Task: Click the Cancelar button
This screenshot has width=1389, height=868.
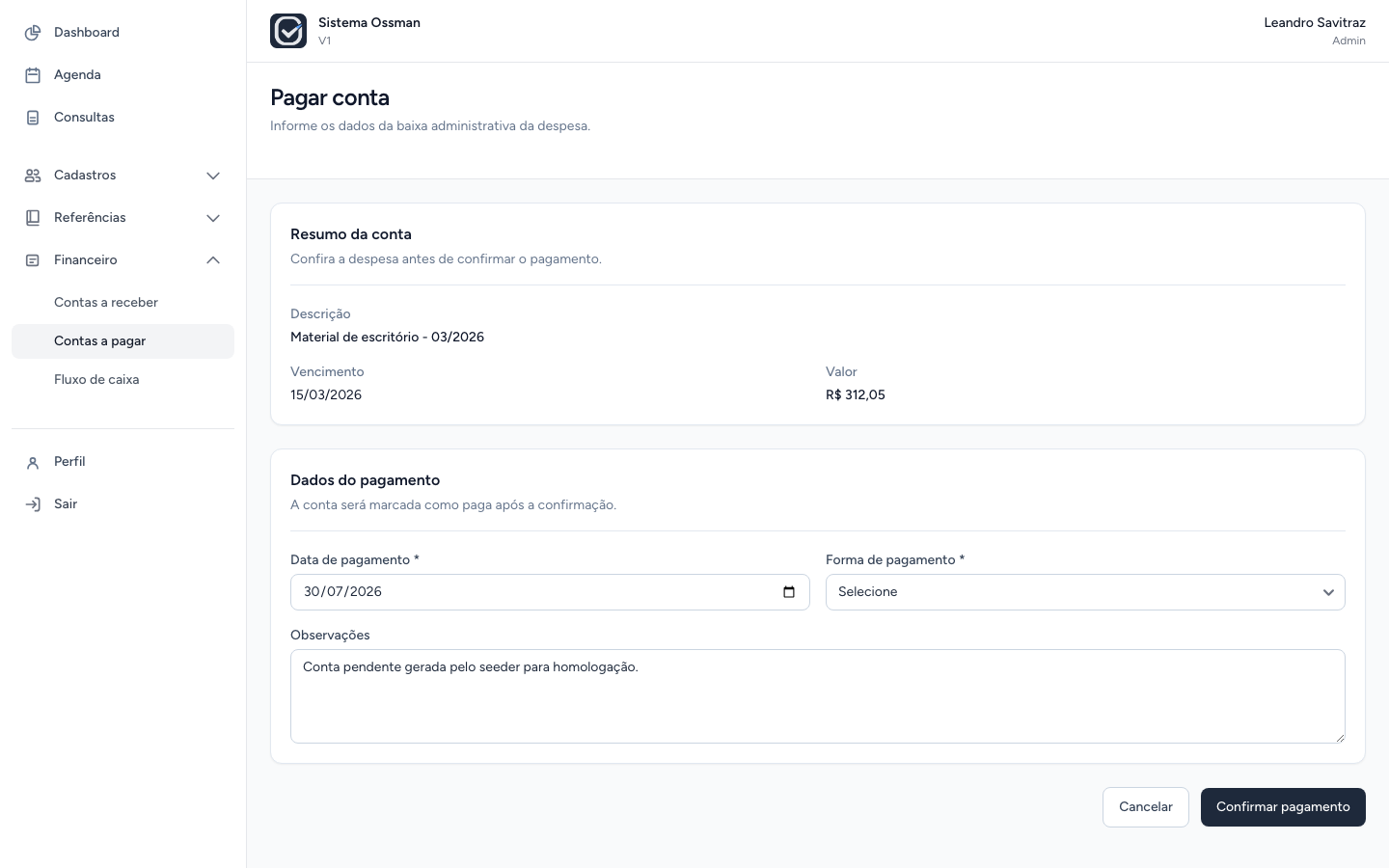Action: tap(1146, 807)
